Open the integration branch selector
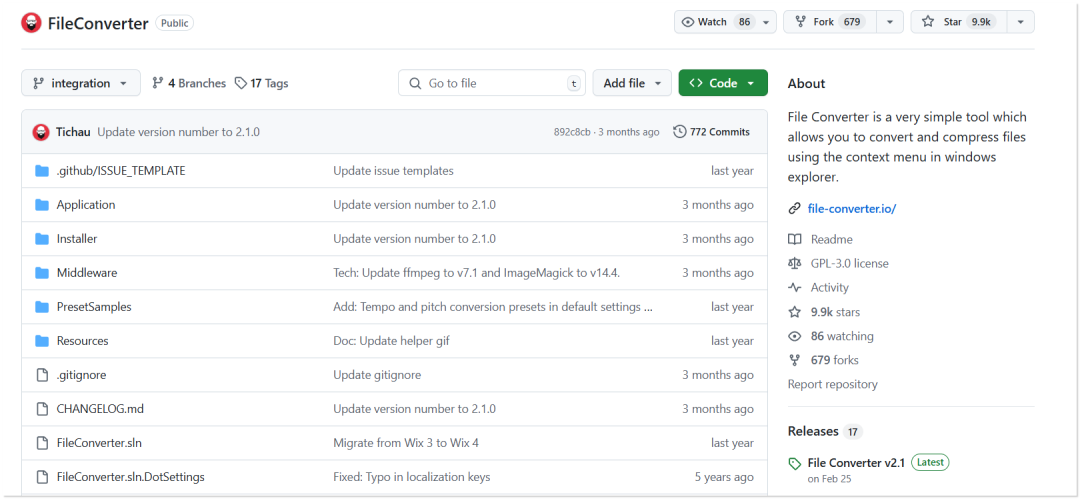The width and height of the screenshot is (1080, 499). pos(80,84)
